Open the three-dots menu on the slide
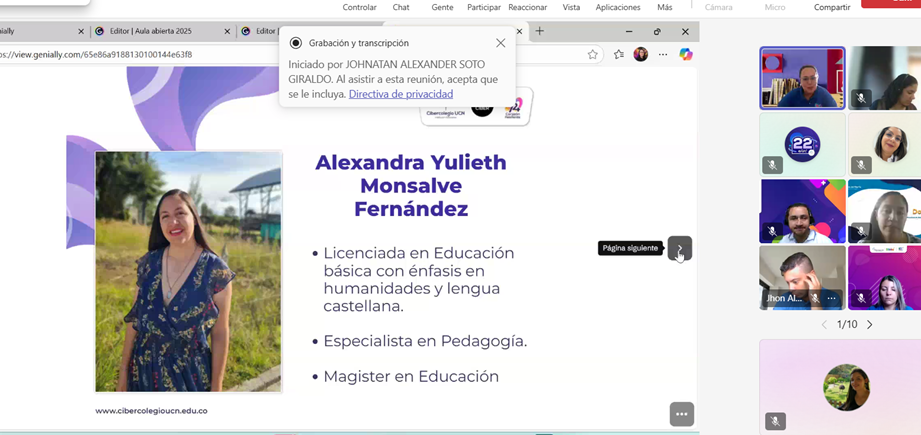 click(x=681, y=414)
